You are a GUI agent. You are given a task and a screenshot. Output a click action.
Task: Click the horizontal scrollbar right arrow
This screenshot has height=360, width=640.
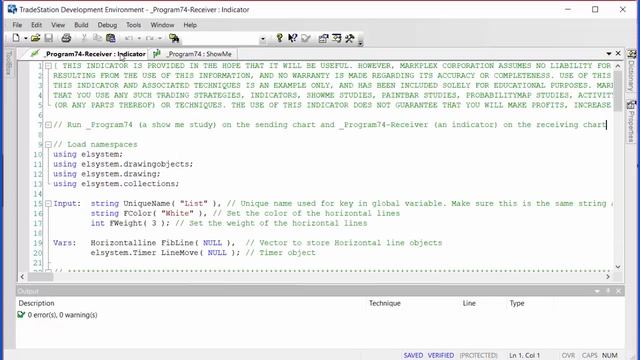pyautogui.click(x=608, y=277)
